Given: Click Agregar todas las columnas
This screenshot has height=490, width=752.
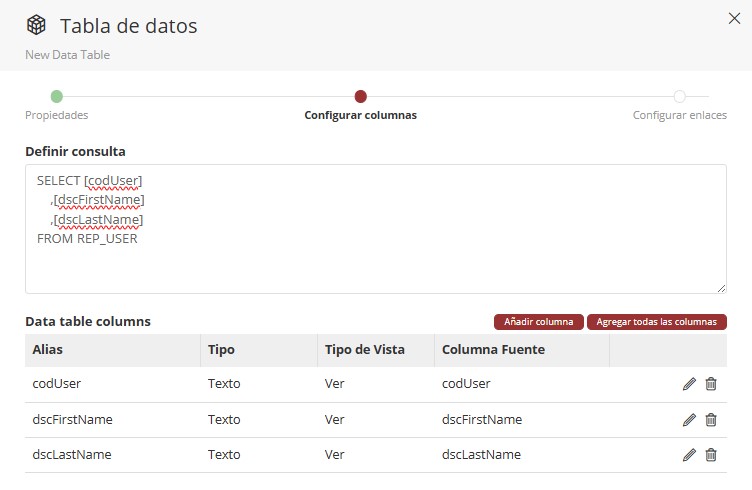Looking at the screenshot, I should tap(656, 322).
